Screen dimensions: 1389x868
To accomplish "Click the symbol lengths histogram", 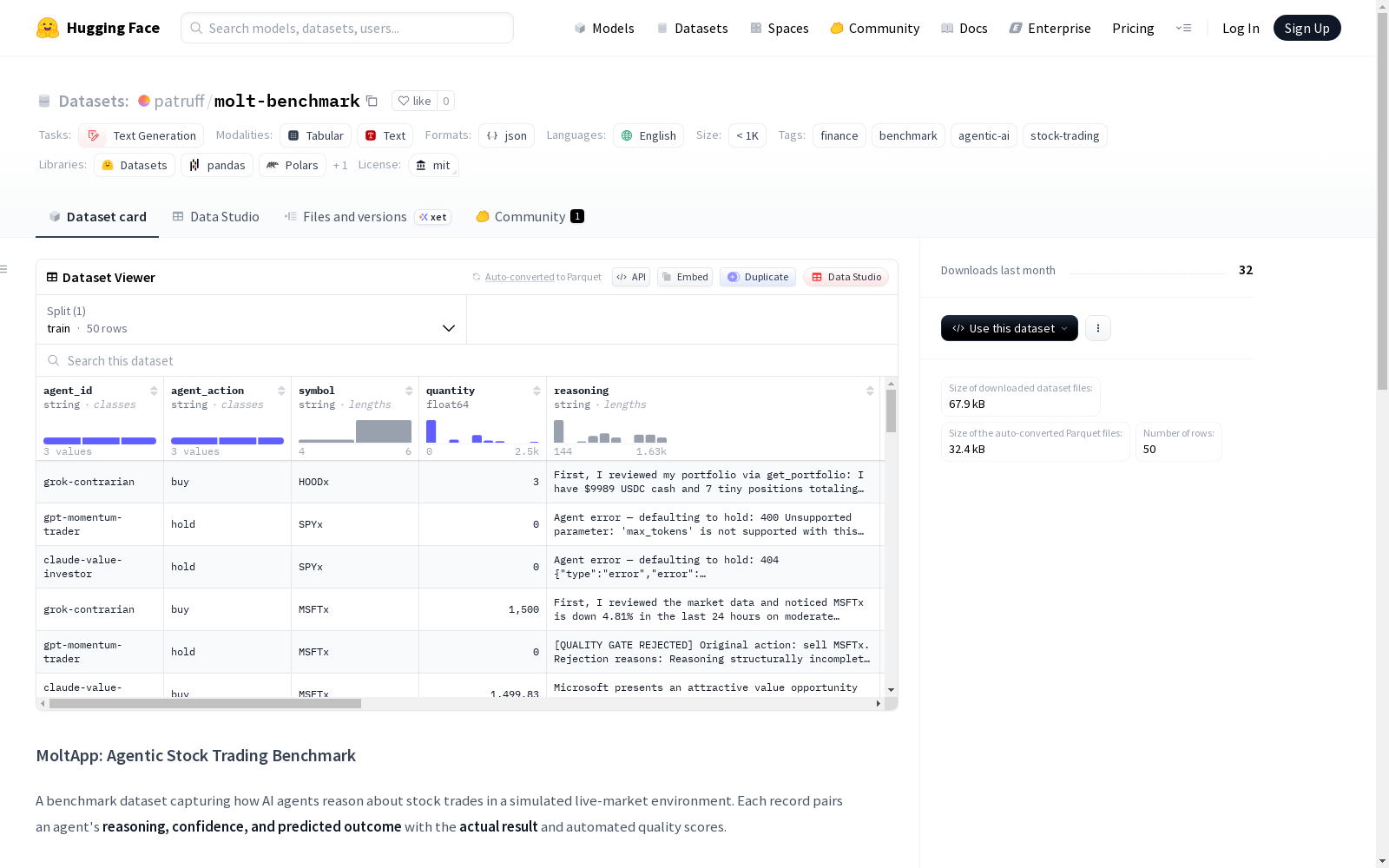I will pos(355,431).
